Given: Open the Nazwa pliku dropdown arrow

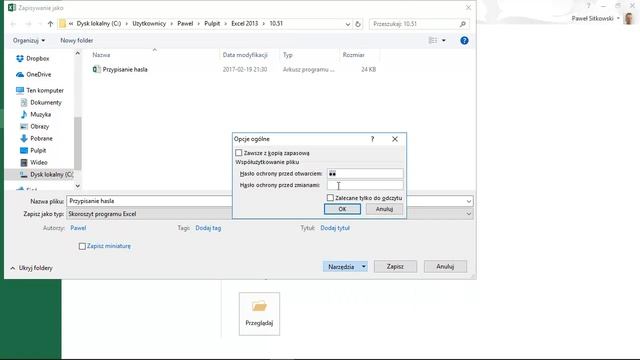Looking at the screenshot, I should pyautogui.click(x=469, y=201).
